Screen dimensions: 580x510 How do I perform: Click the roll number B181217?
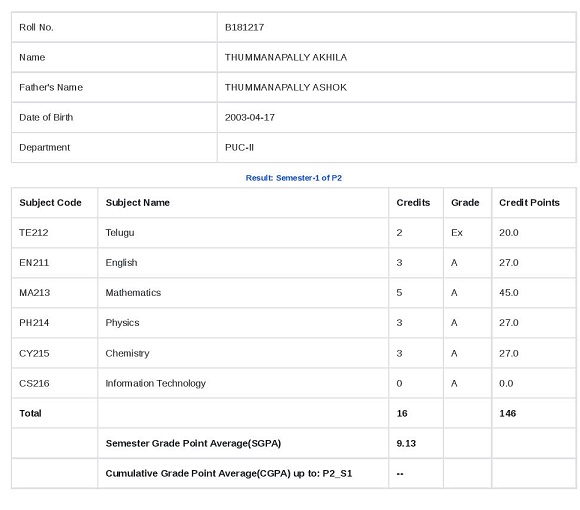click(244, 27)
